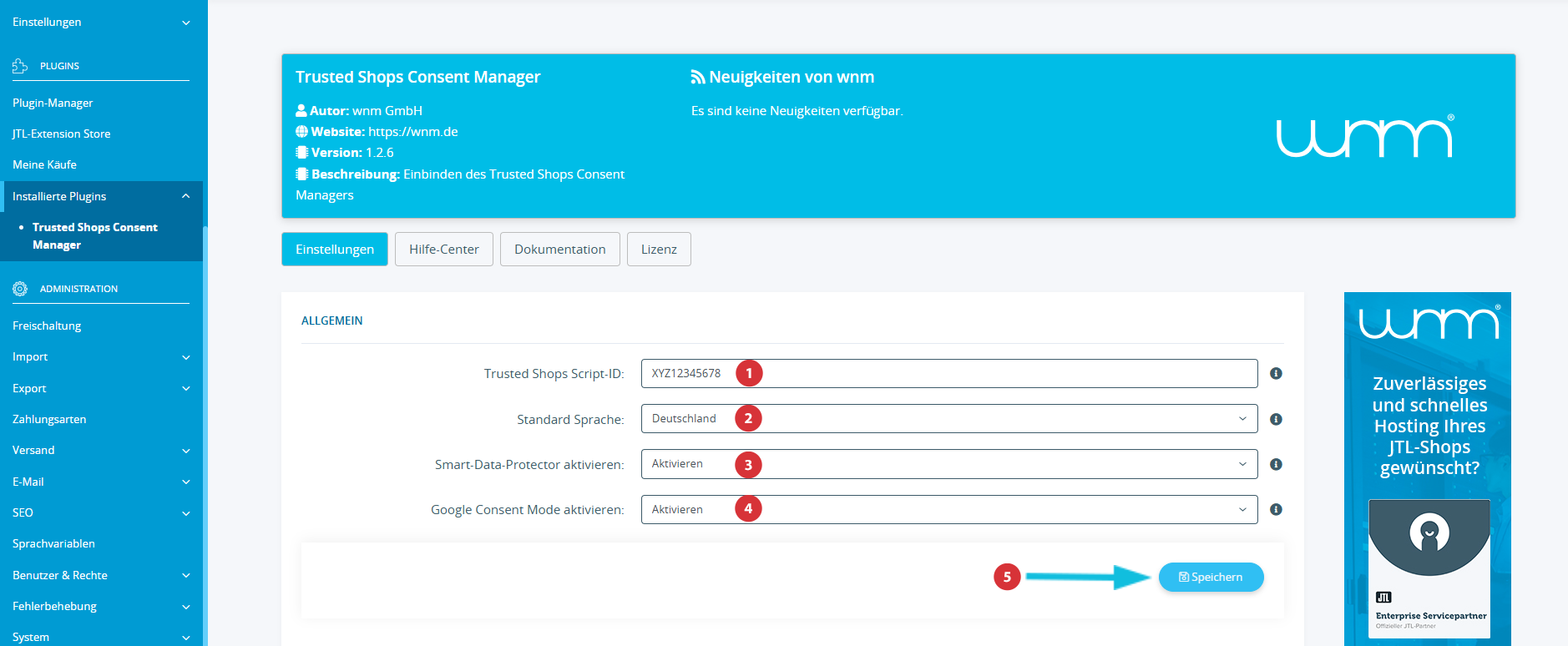
Task: Click the Speichern save button
Action: click(x=1211, y=577)
